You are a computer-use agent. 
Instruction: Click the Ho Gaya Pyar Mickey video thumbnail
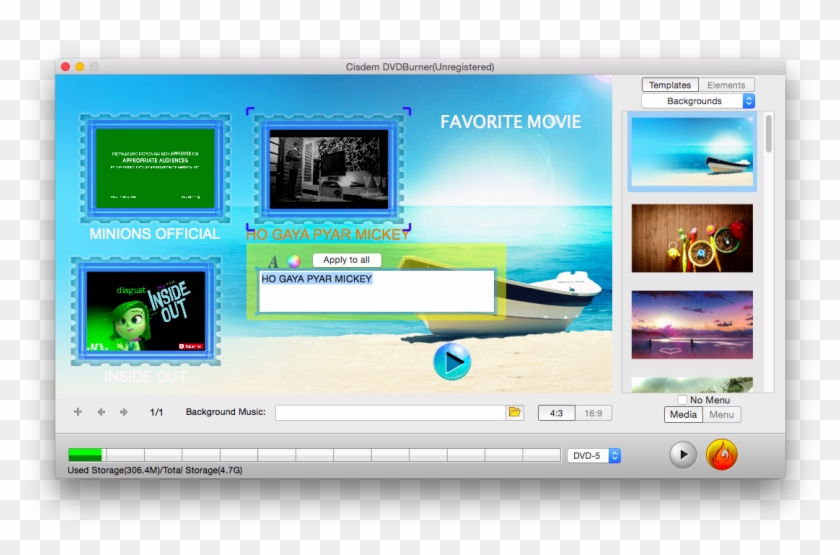[328, 169]
